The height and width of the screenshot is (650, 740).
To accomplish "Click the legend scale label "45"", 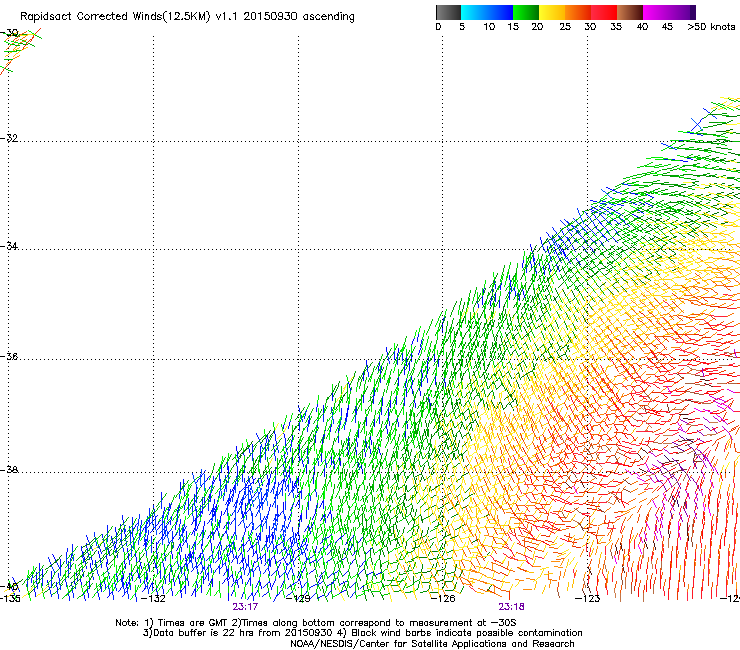I will click(x=667, y=27).
